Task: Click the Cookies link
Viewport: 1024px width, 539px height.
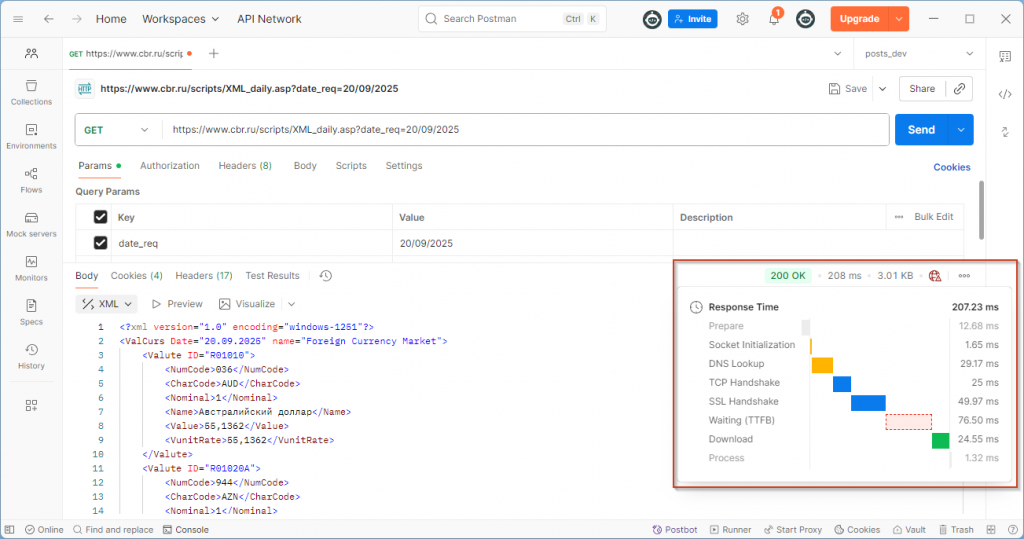Action: pyautogui.click(x=952, y=167)
